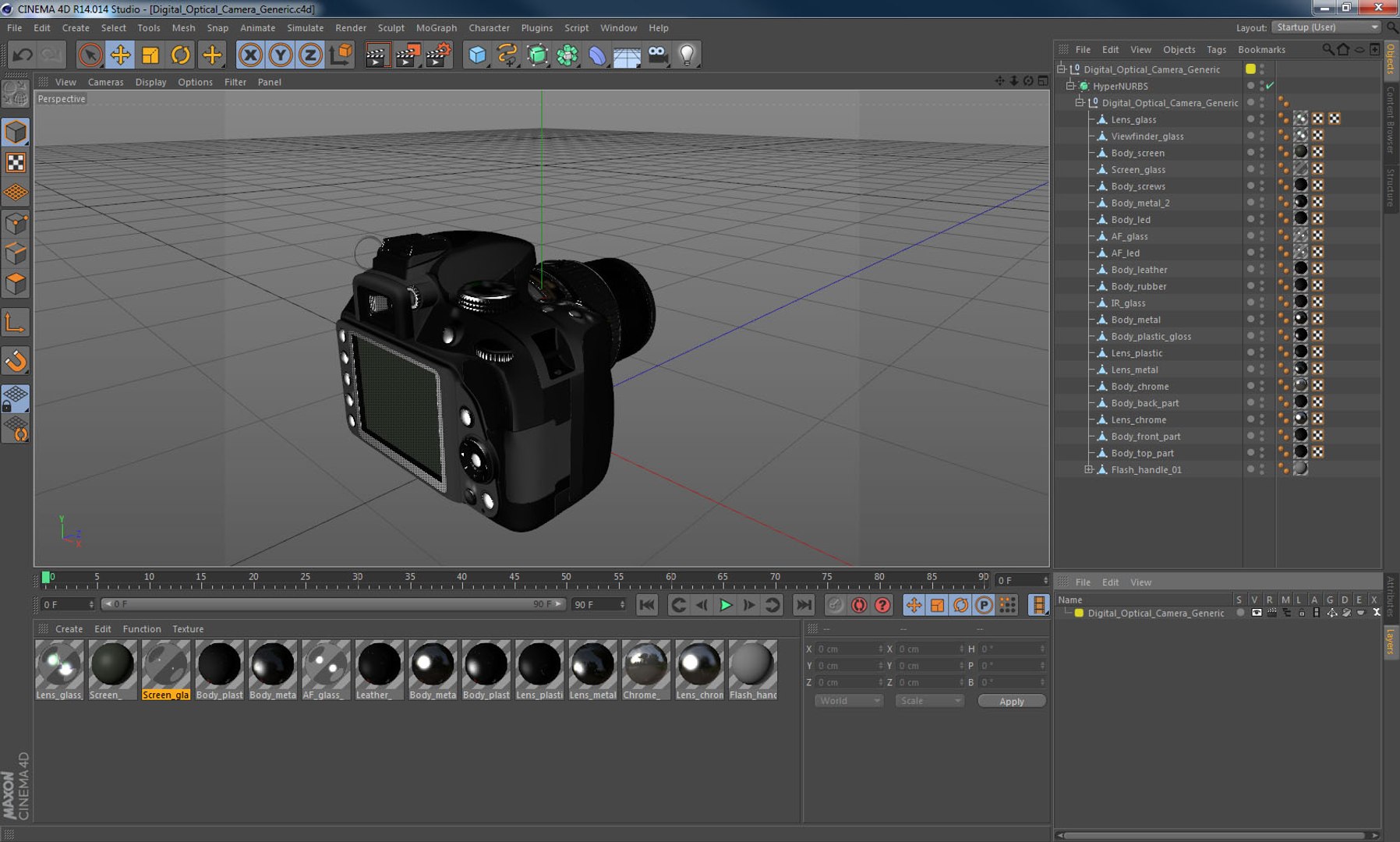Click the layer manager horizontal scrollbar
1400x842 pixels.
(1218, 835)
